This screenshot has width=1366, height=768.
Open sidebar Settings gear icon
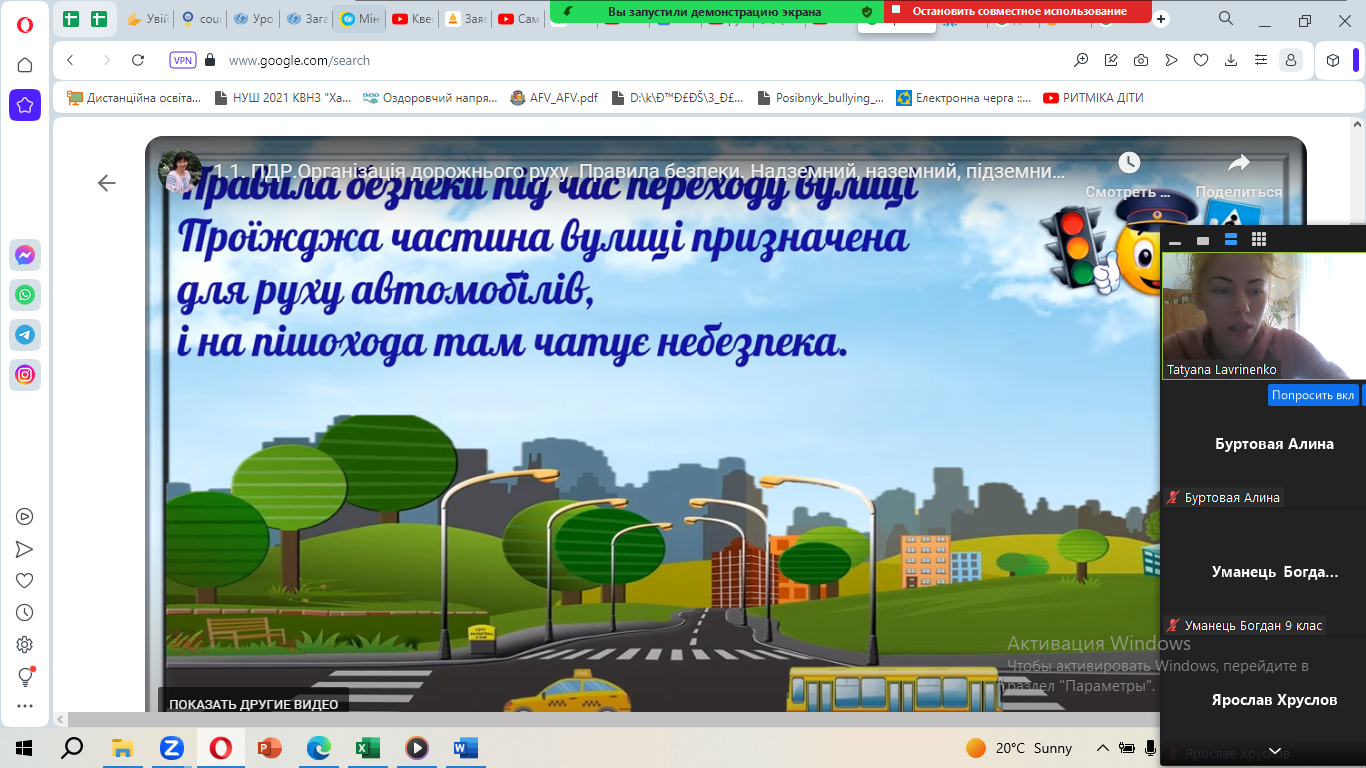tap(25, 645)
